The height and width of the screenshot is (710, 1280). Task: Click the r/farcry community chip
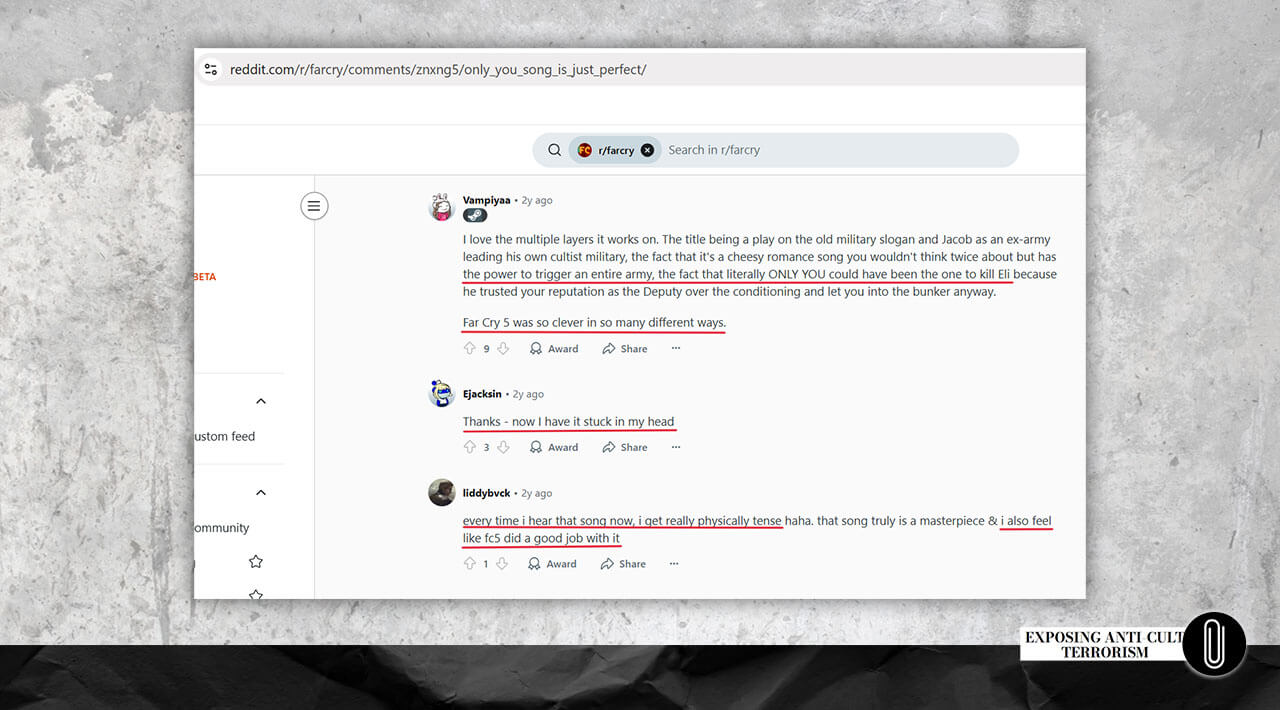tap(615, 150)
